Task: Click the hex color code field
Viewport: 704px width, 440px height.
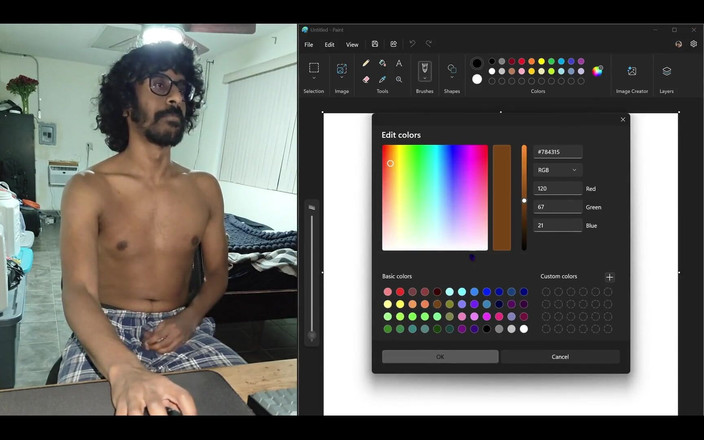Action: 557,152
